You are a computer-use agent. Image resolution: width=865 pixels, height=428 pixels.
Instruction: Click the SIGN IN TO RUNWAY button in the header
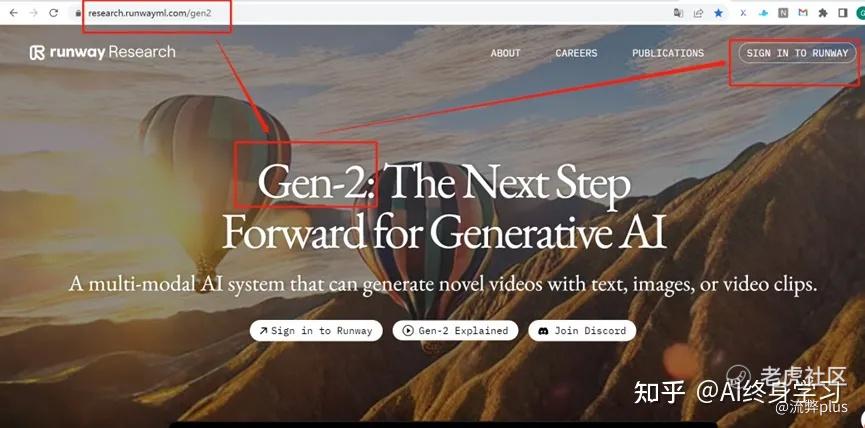[797, 53]
